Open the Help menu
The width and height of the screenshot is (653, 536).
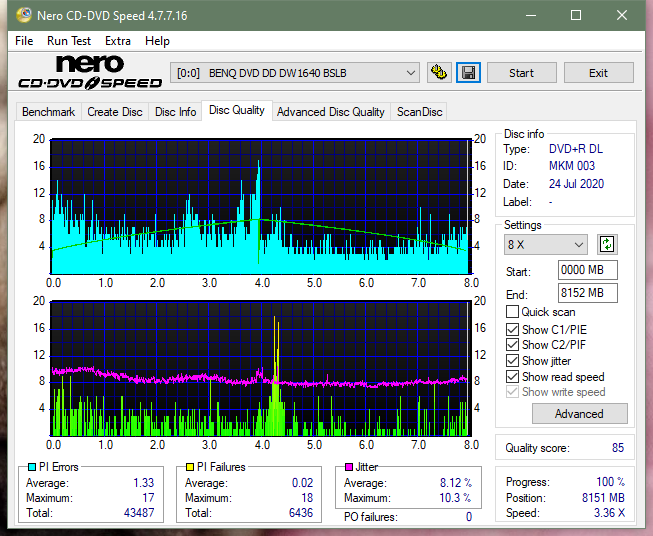pyautogui.click(x=157, y=41)
